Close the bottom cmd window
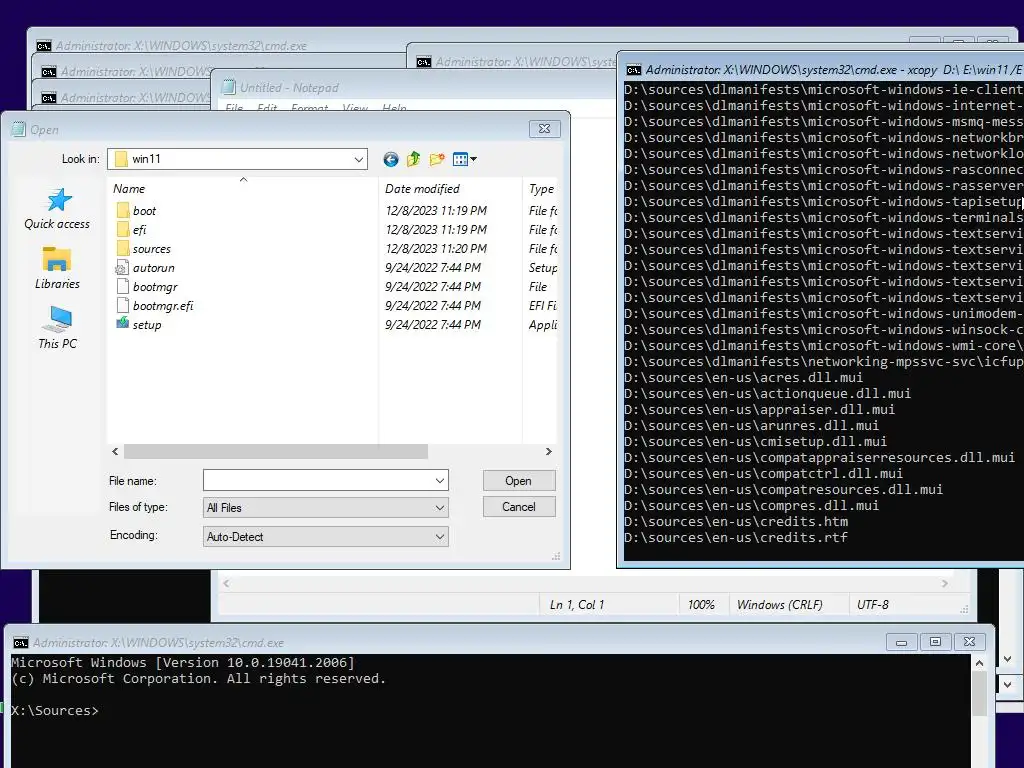 970,642
